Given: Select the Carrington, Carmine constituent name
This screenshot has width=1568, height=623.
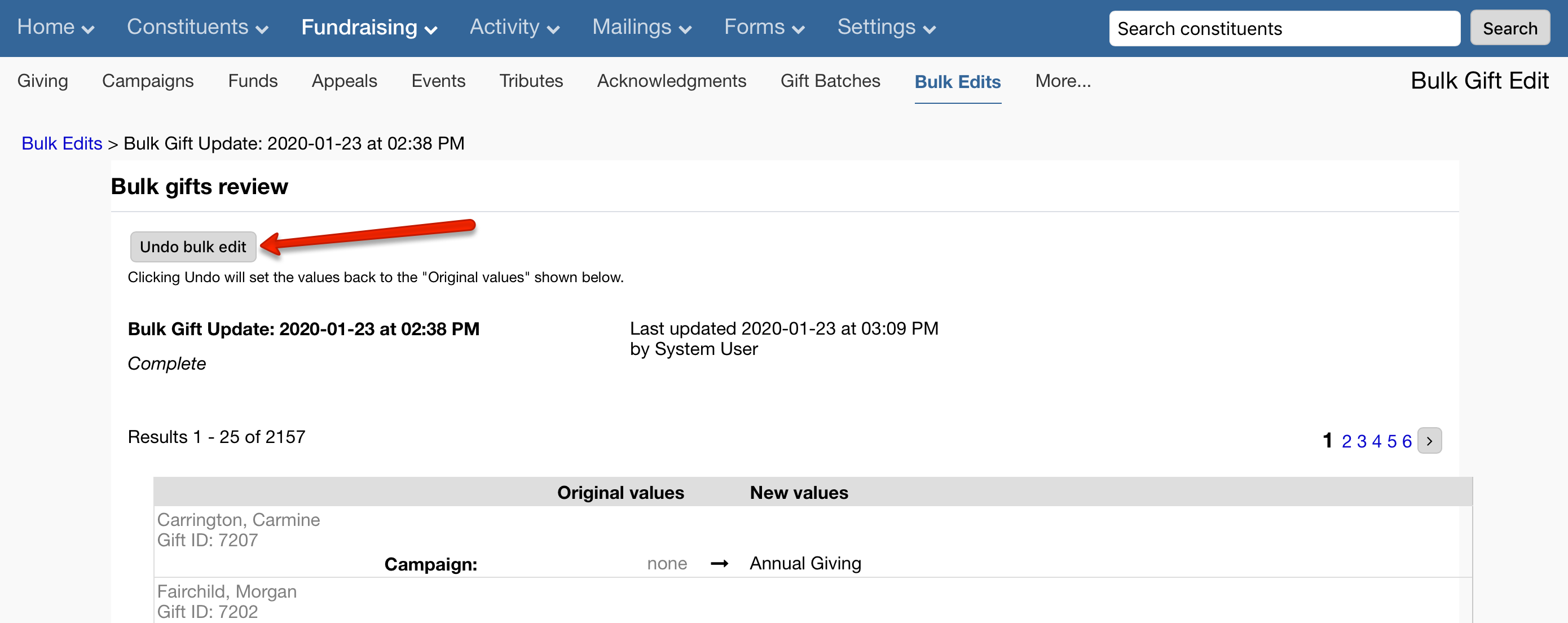Looking at the screenshot, I should [x=239, y=520].
